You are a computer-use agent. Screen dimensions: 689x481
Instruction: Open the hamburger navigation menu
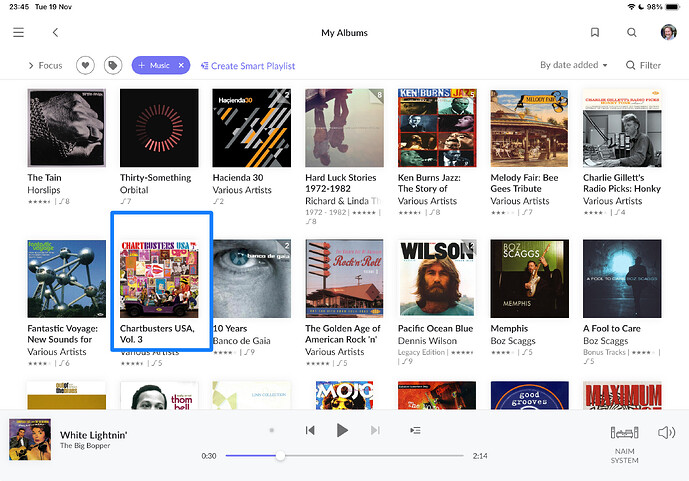tap(18, 33)
